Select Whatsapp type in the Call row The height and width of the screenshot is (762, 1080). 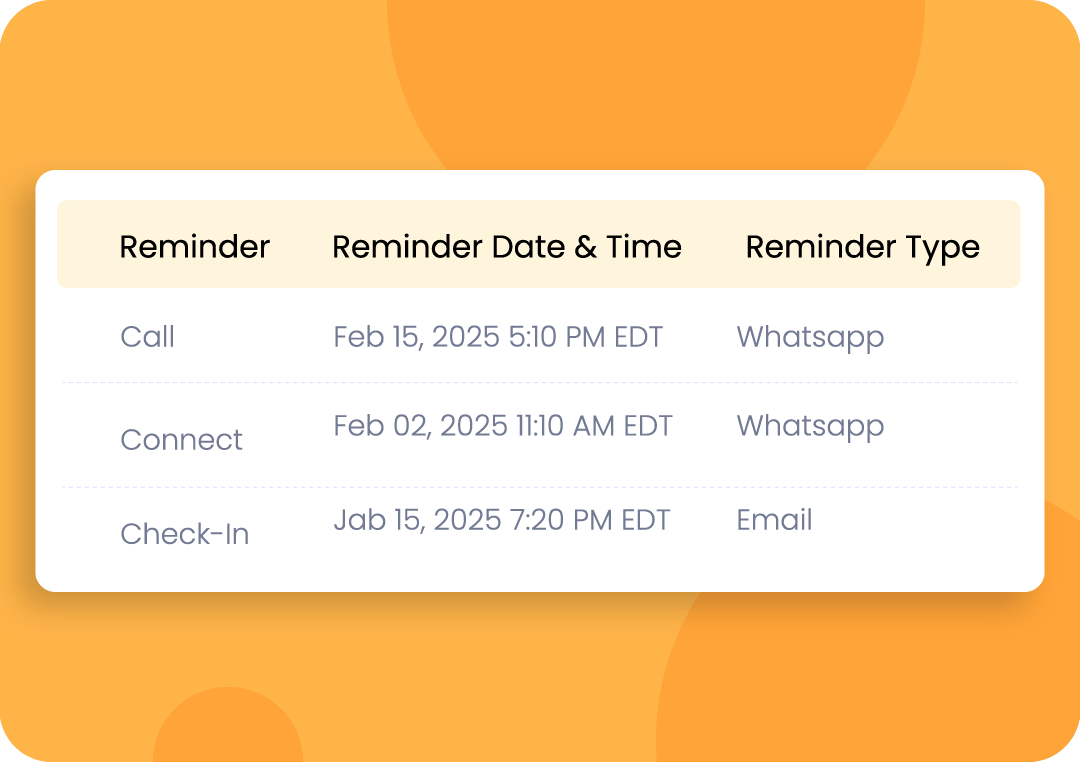[x=810, y=339]
